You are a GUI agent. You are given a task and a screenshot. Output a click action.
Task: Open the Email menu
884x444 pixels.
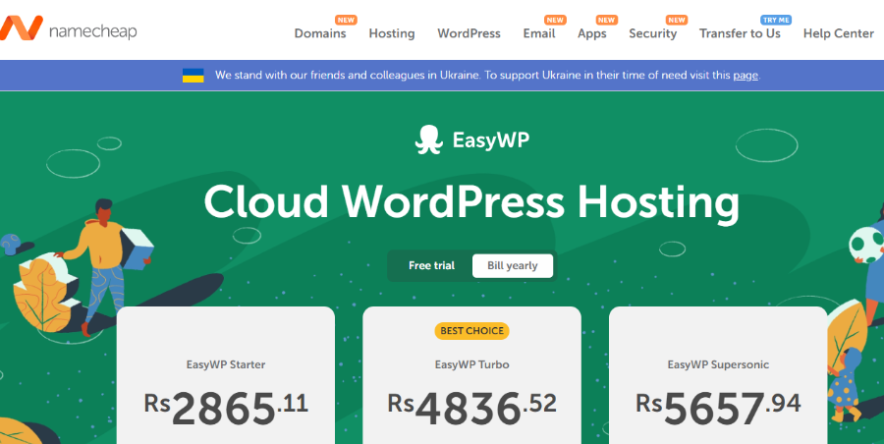pyautogui.click(x=539, y=33)
